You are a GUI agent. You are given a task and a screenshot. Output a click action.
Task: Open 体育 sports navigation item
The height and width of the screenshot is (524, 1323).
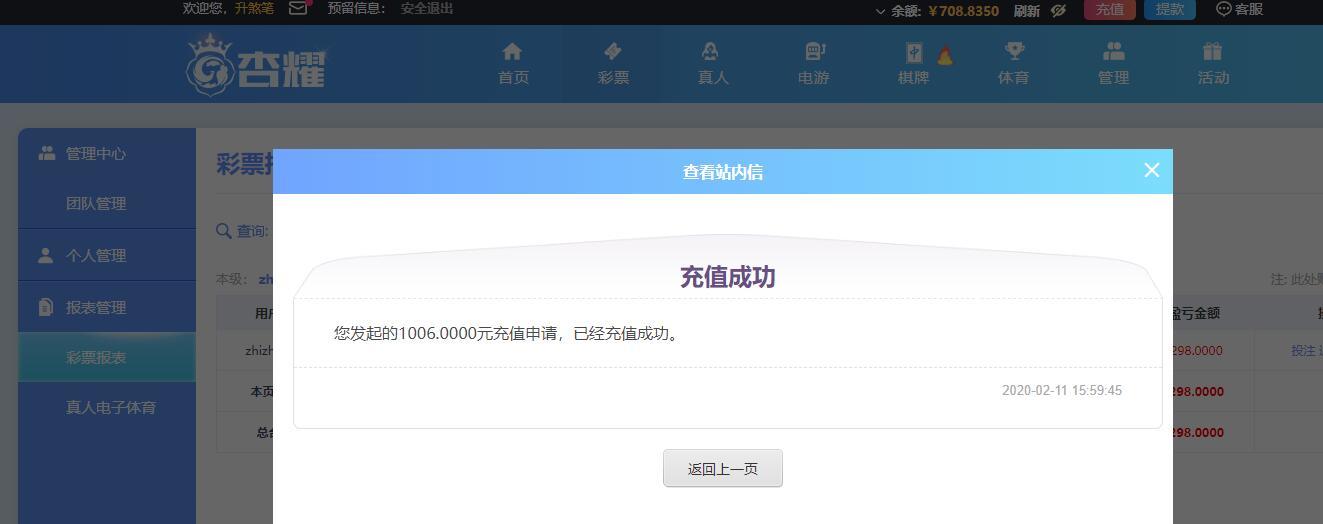point(1013,63)
